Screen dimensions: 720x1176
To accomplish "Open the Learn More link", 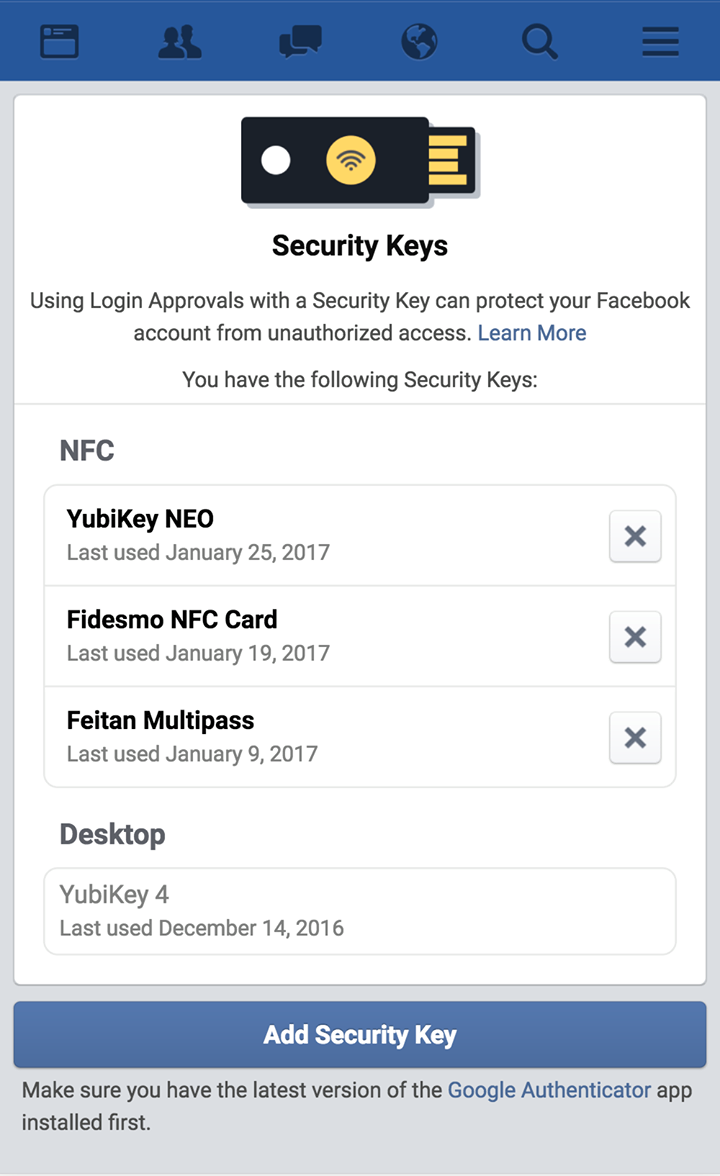I will pyautogui.click(x=532, y=333).
